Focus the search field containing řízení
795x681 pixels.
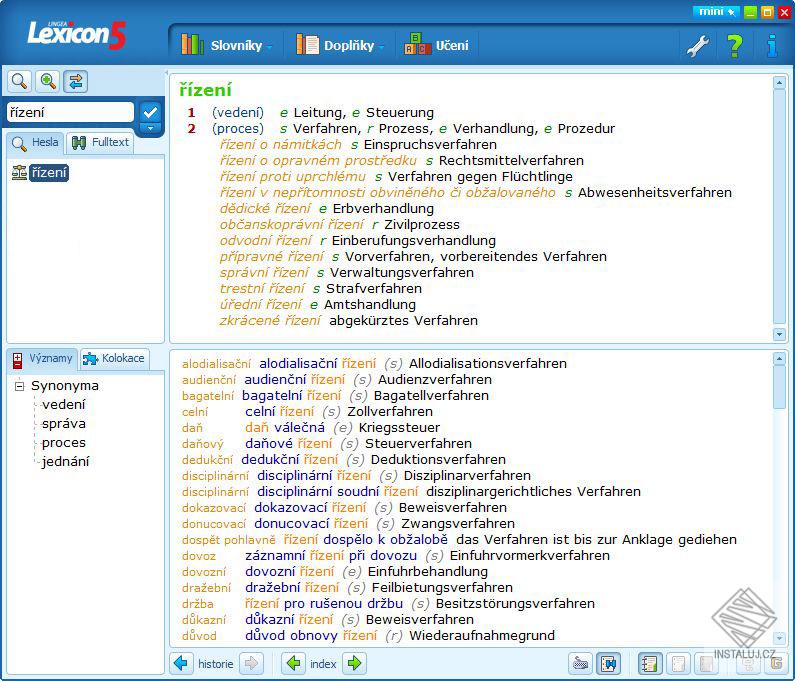tap(70, 112)
